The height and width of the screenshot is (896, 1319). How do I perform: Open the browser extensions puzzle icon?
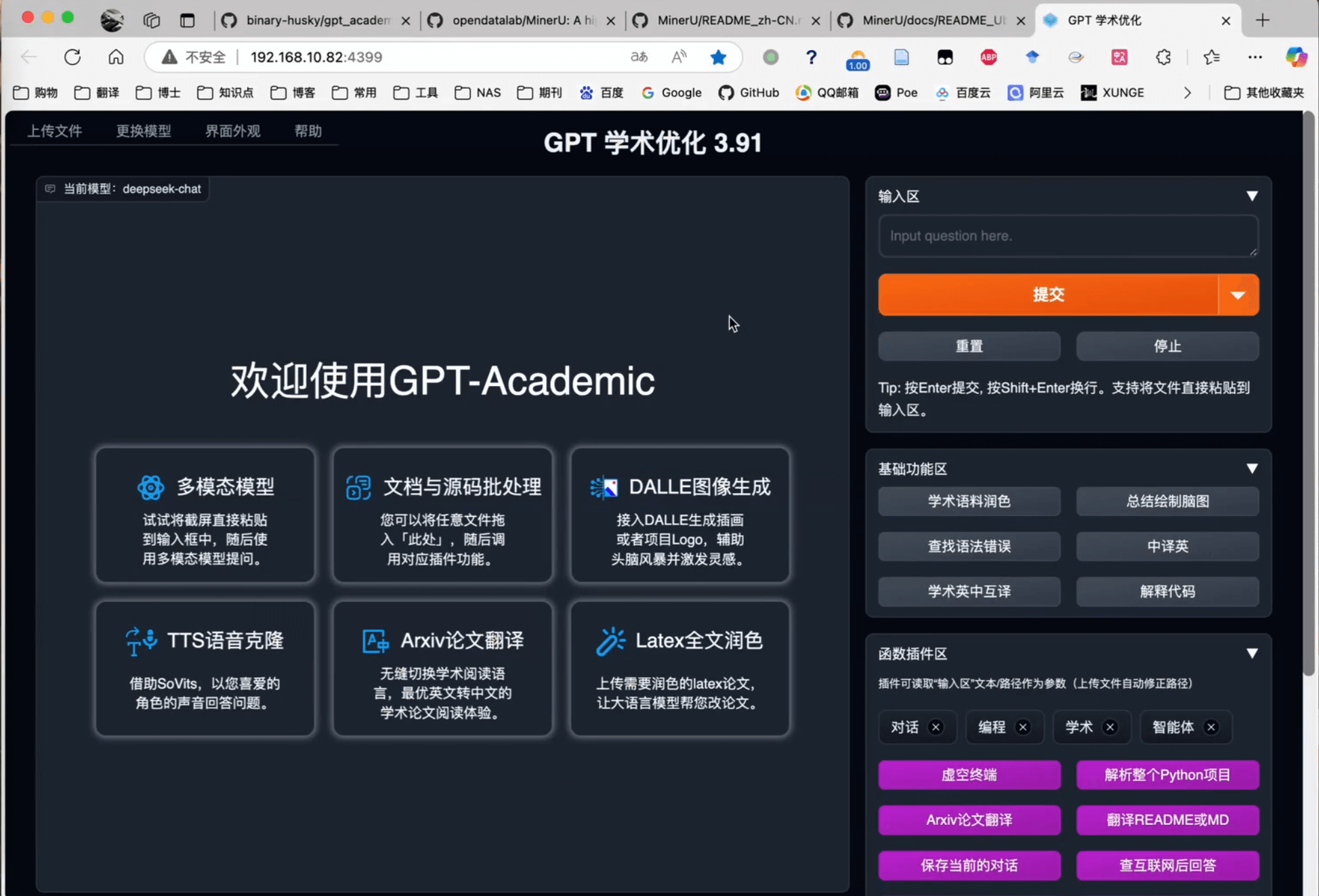pos(1163,57)
